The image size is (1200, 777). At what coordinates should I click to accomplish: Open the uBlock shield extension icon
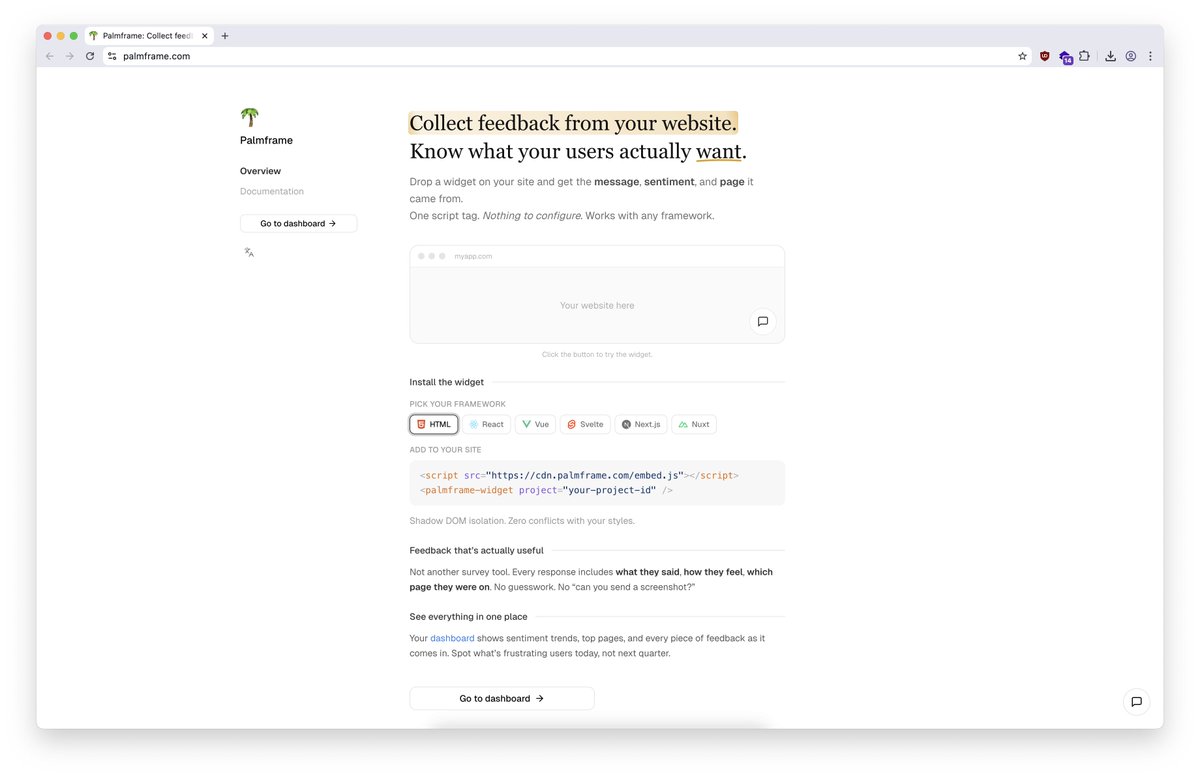(x=1045, y=56)
